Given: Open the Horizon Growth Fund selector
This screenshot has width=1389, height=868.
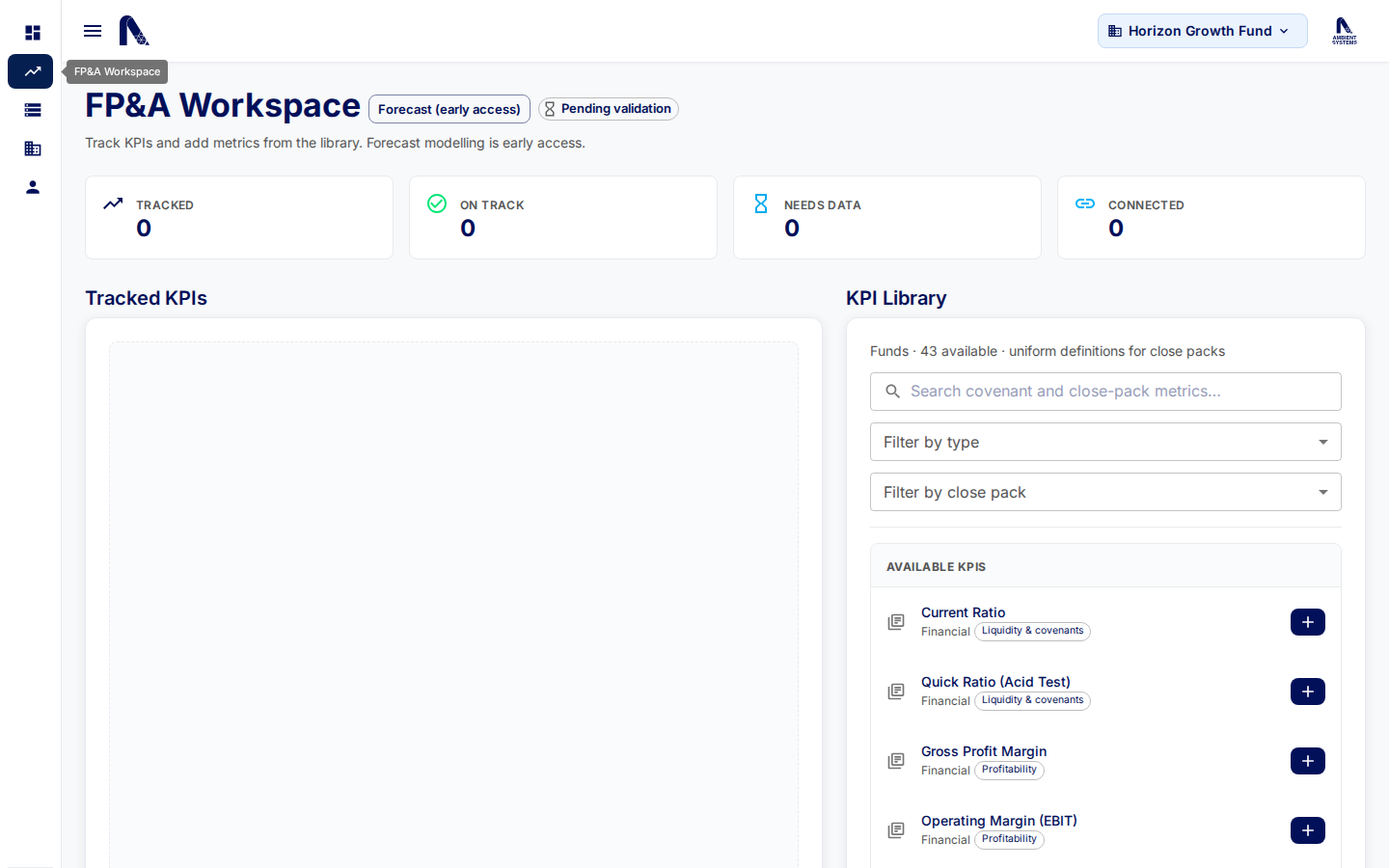Looking at the screenshot, I should tap(1202, 31).
